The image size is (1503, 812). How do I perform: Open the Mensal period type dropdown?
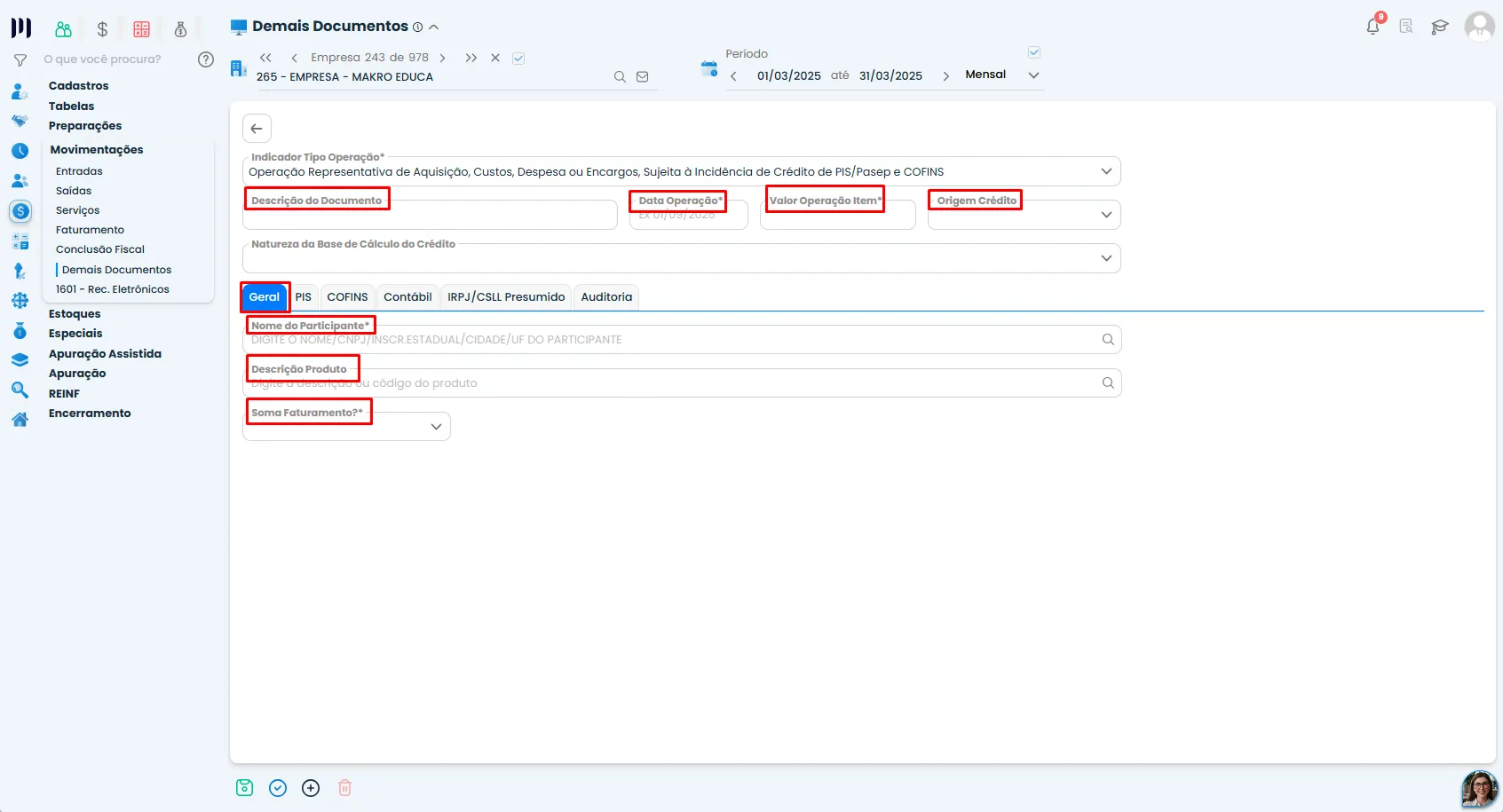point(1033,75)
